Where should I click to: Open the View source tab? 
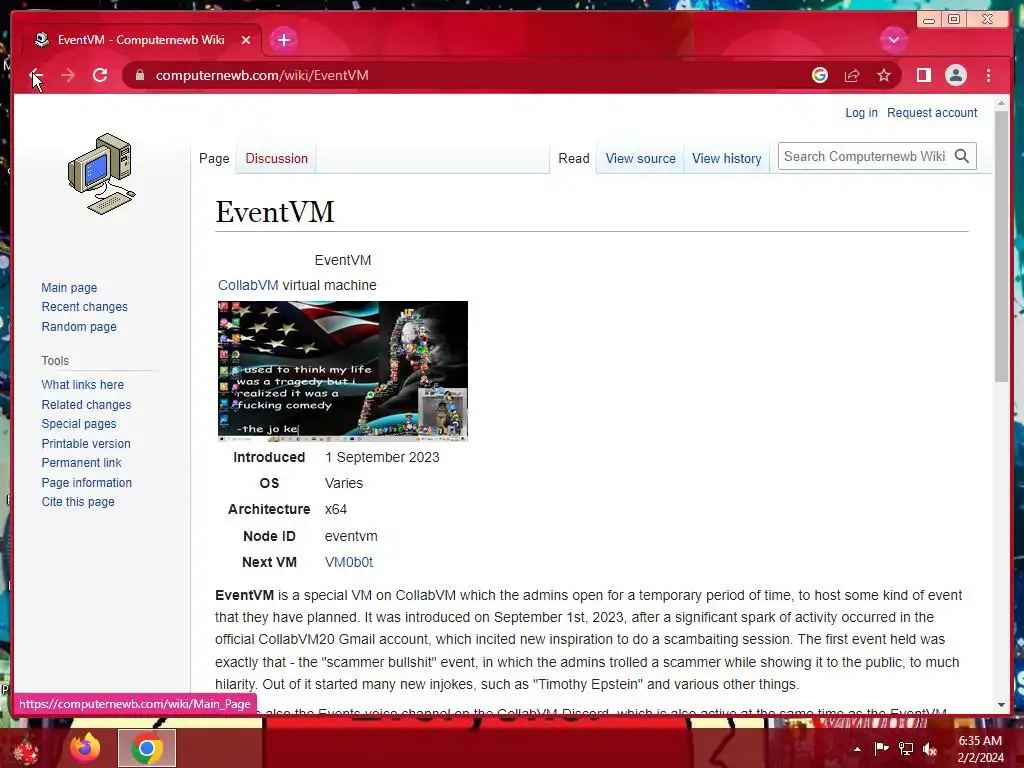tap(640, 158)
